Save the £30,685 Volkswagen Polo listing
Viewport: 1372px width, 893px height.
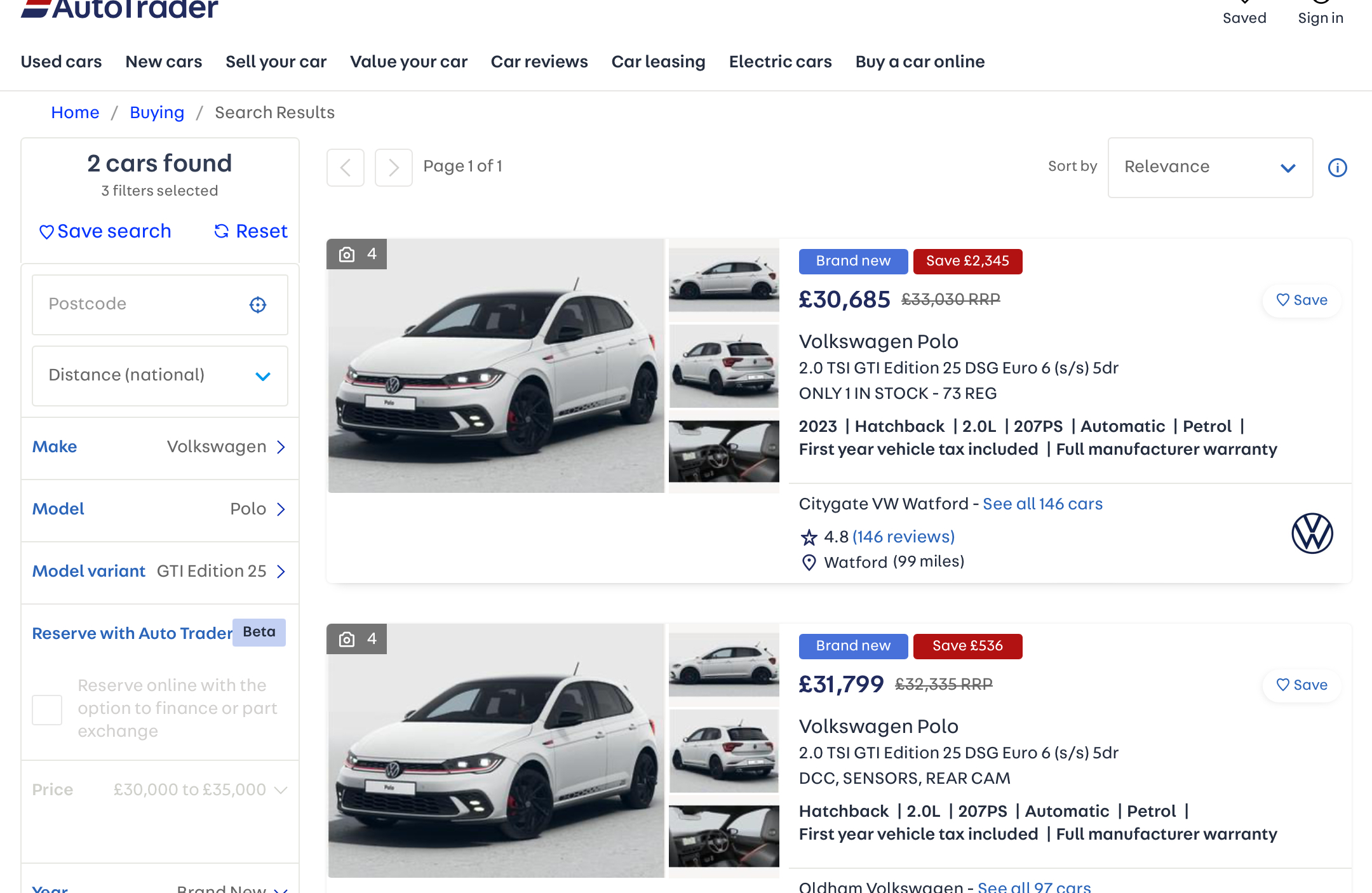click(1302, 300)
